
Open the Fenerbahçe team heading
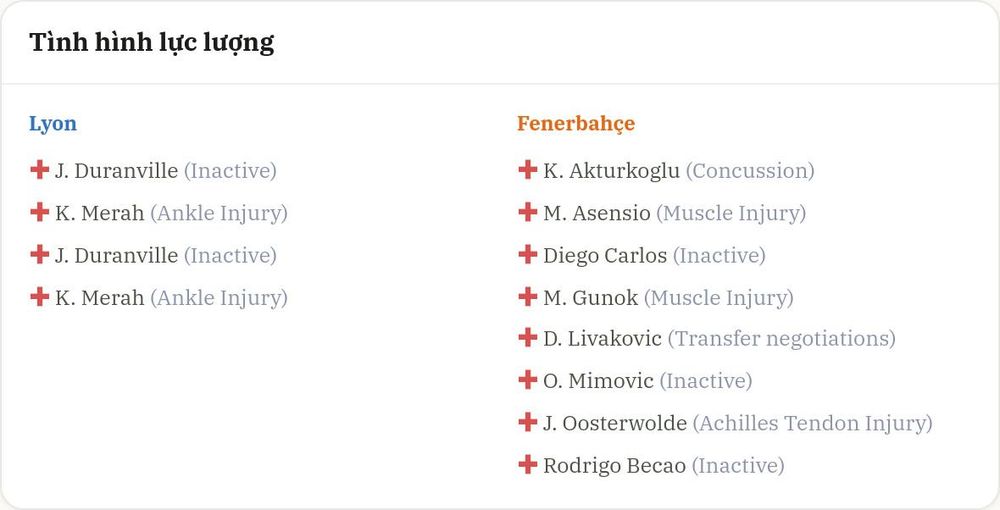(576, 124)
